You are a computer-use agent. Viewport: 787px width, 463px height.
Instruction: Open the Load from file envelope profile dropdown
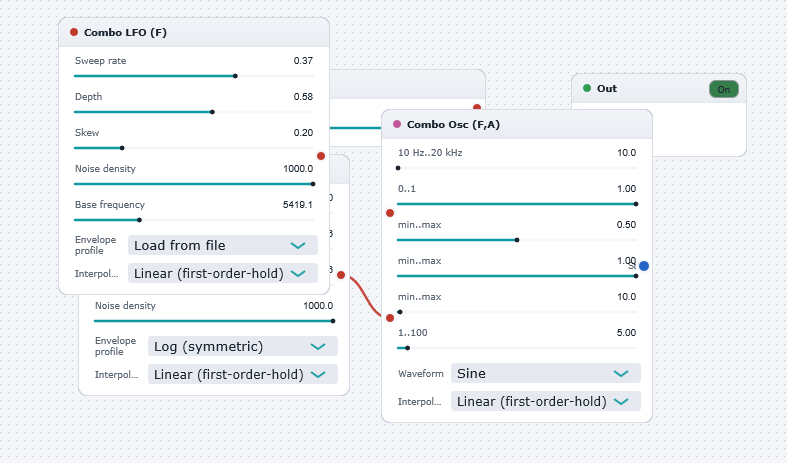tap(223, 245)
